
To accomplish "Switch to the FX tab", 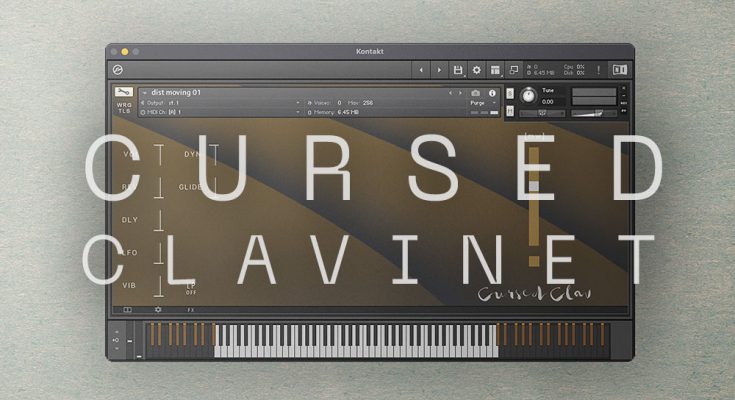I will [190, 310].
